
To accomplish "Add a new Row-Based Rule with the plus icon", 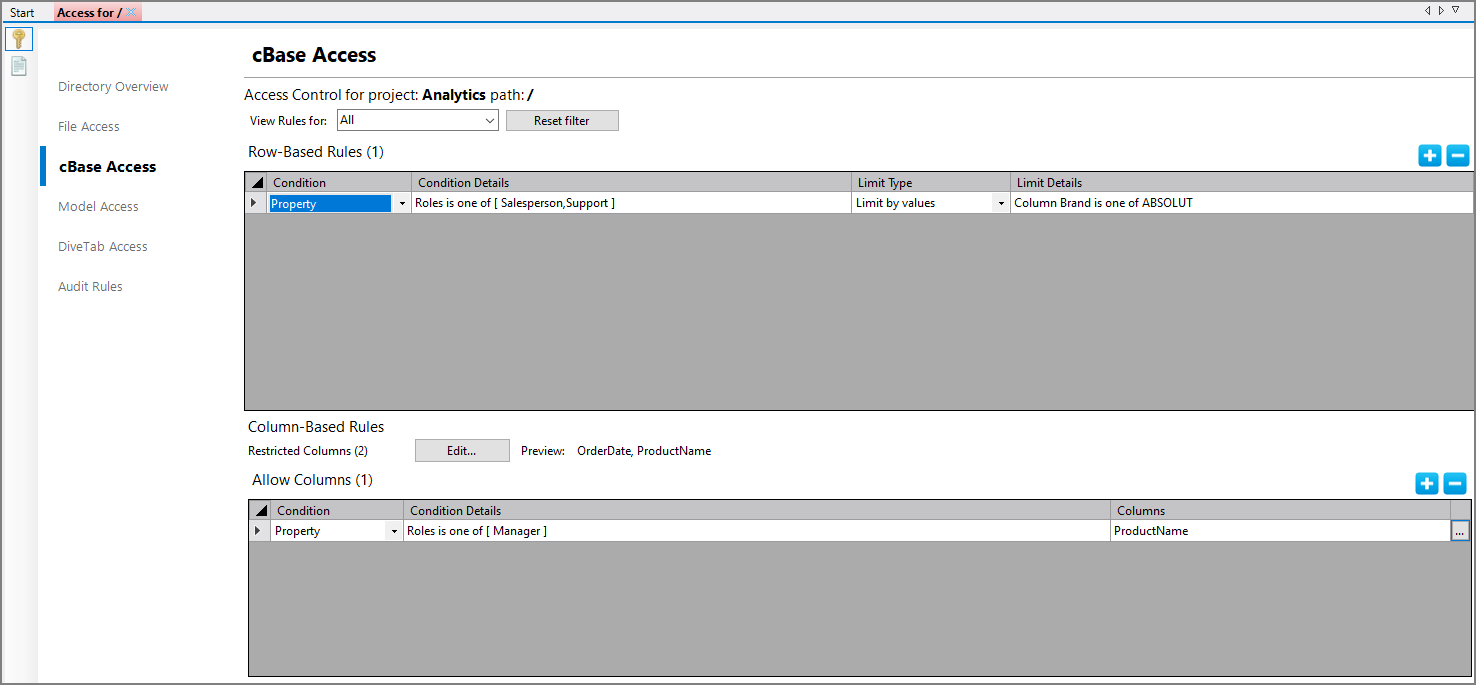I will point(1429,155).
